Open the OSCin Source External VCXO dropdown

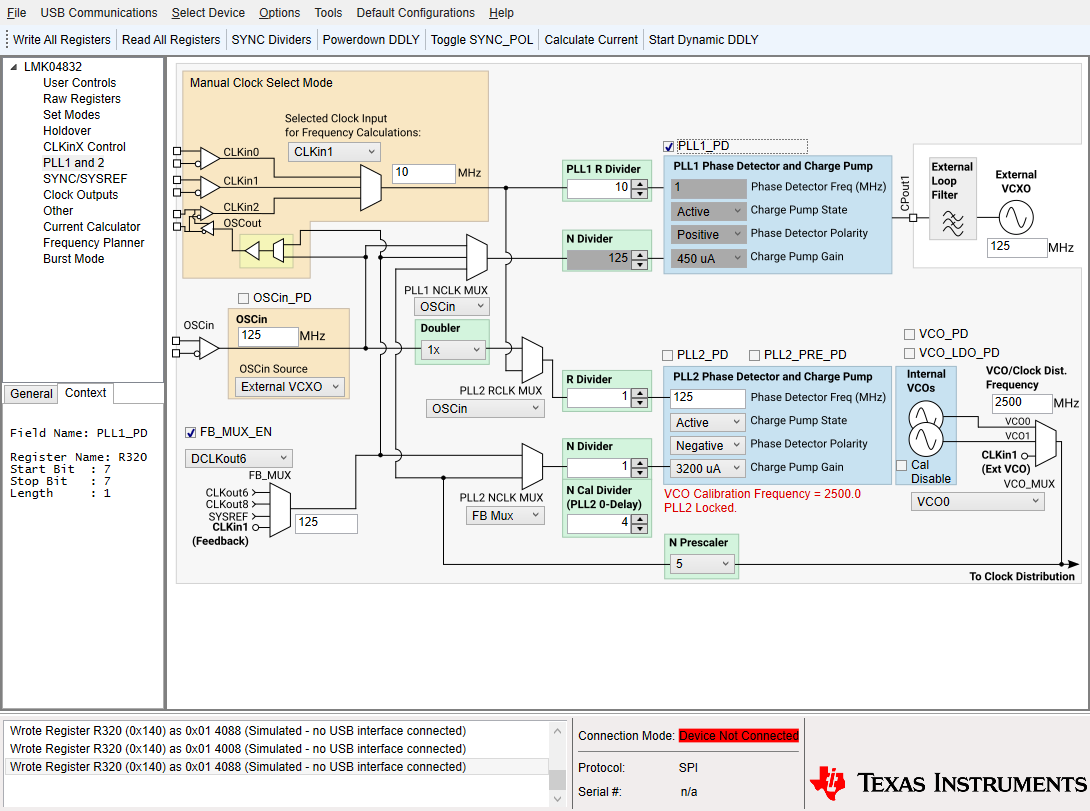pos(290,386)
